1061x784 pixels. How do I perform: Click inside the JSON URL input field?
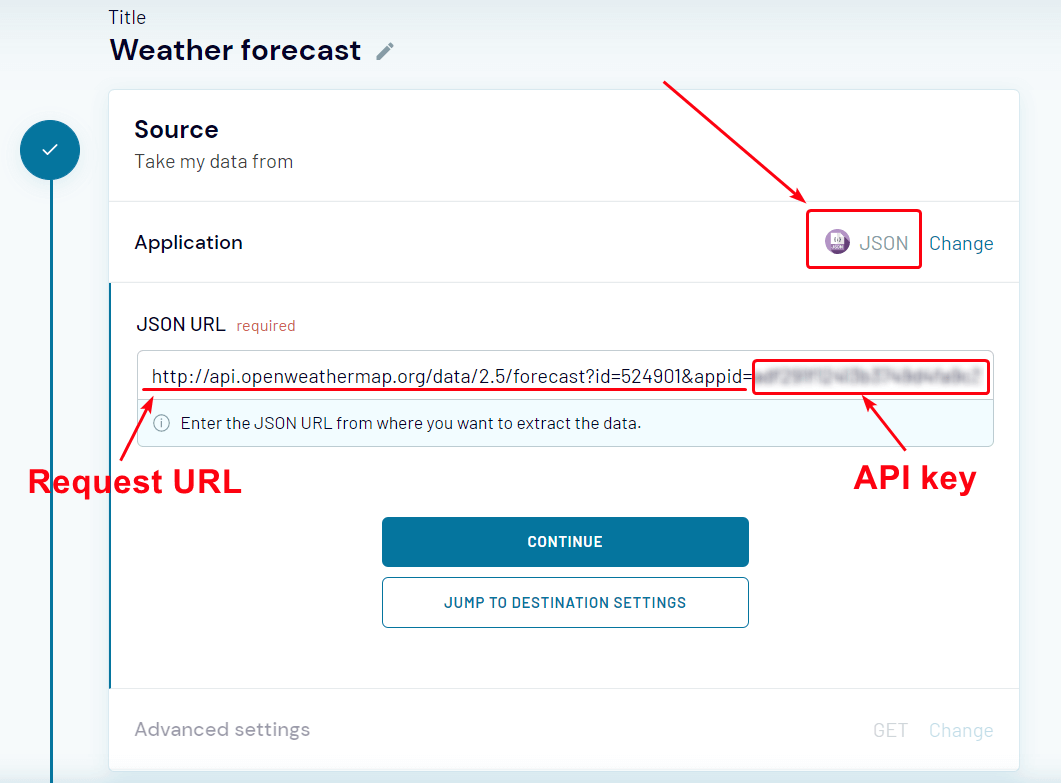tap(565, 376)
